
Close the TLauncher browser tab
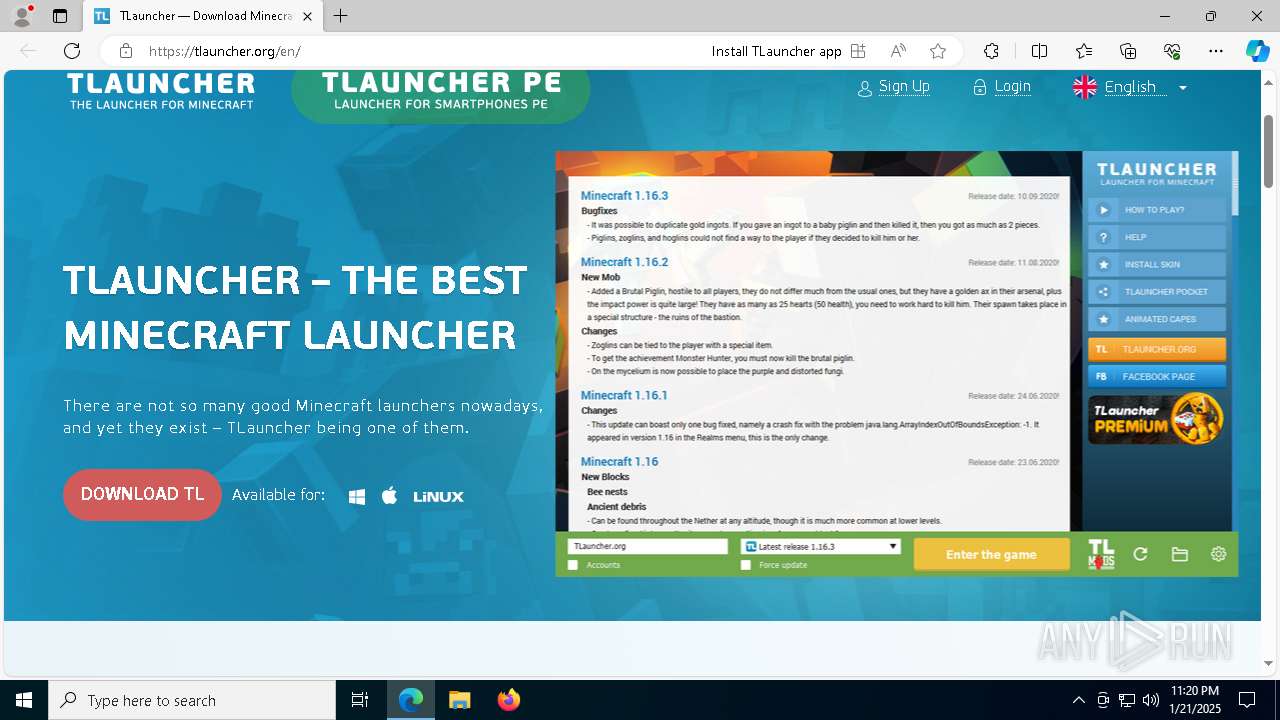click(307, 16)
